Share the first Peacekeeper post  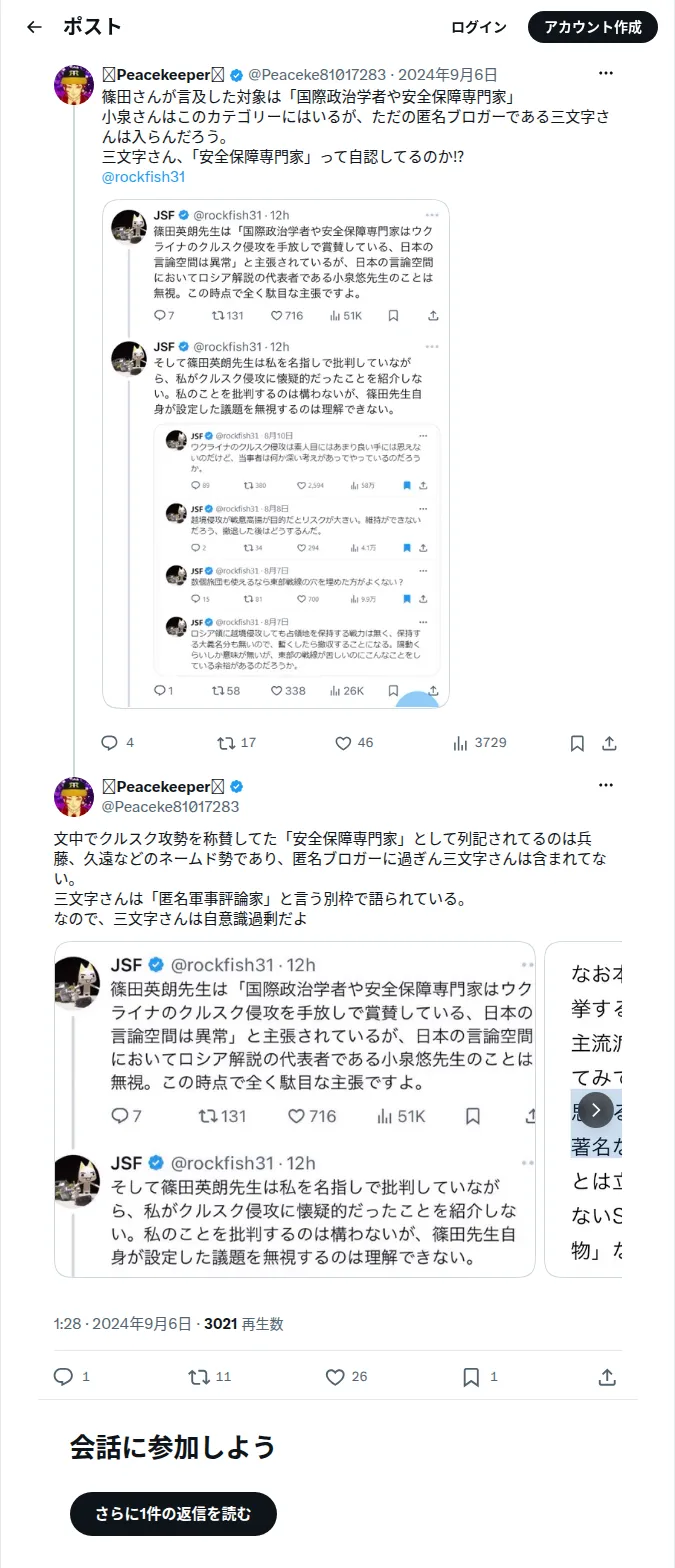(x=609, y=743)
